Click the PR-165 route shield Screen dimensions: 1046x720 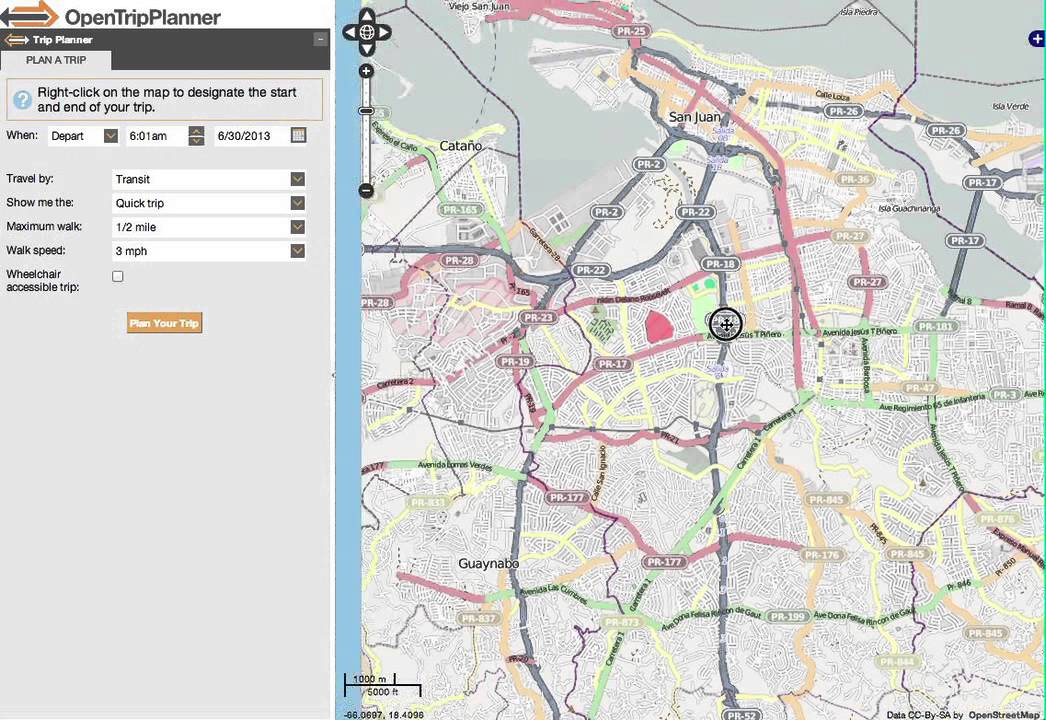[x=460, y=210]
